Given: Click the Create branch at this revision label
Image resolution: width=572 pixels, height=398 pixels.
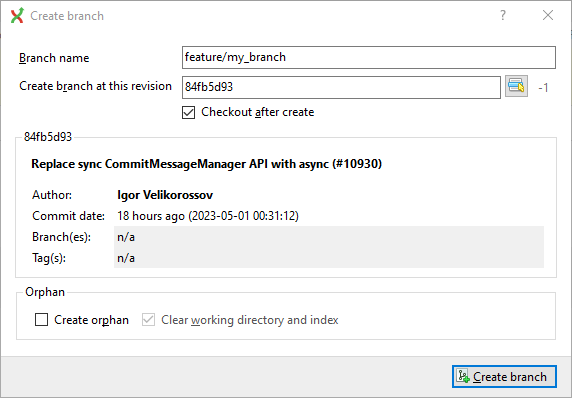Looking at the screenshot, I should tap(96, 86).
